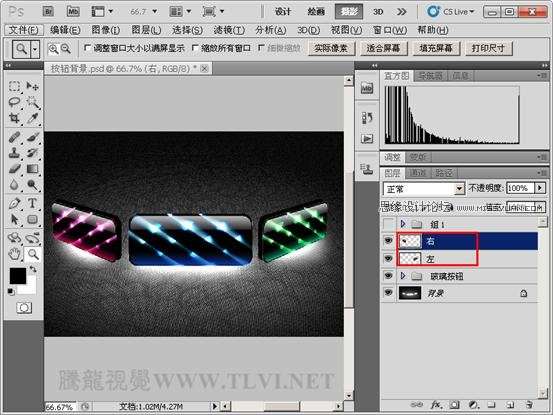Select the Hand tool
This screenshot has width=553, height=415.
pos(14,254)
